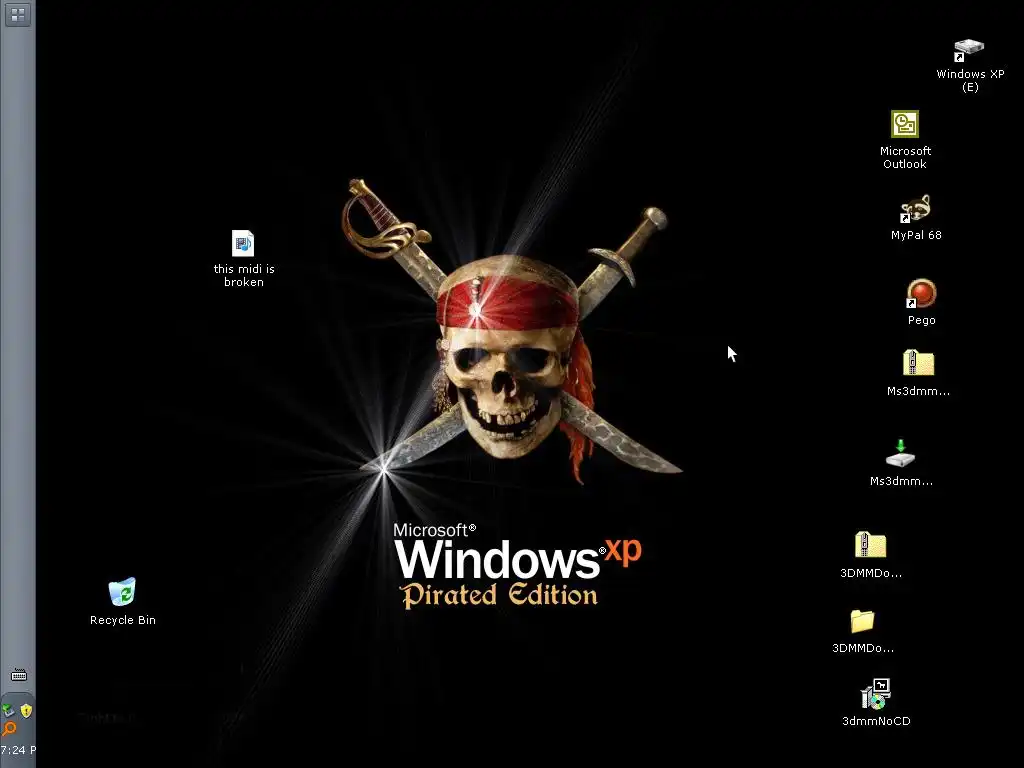Select the Ms3dmm zipped folder icon
Image resolution: width=1024 pixels, height=768 pixels.
pyautogui.click(x=918, y=373)
